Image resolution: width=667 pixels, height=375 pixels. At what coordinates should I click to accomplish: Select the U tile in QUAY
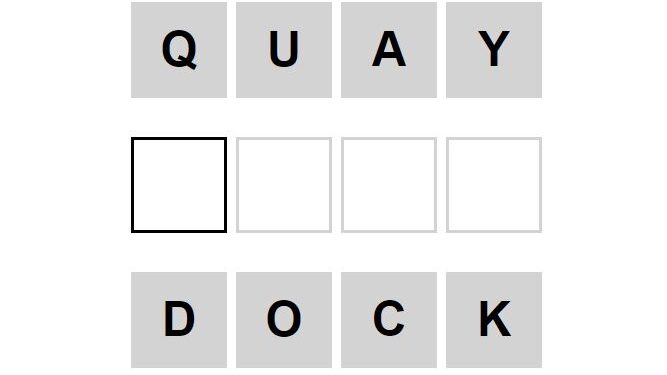point(284,50)
